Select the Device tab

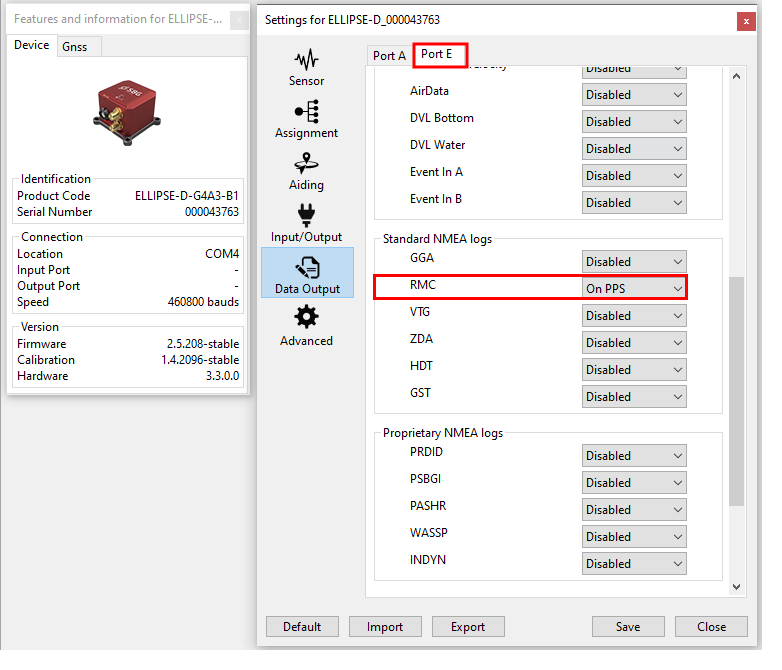pyautogui.click(x=31, y=46)
